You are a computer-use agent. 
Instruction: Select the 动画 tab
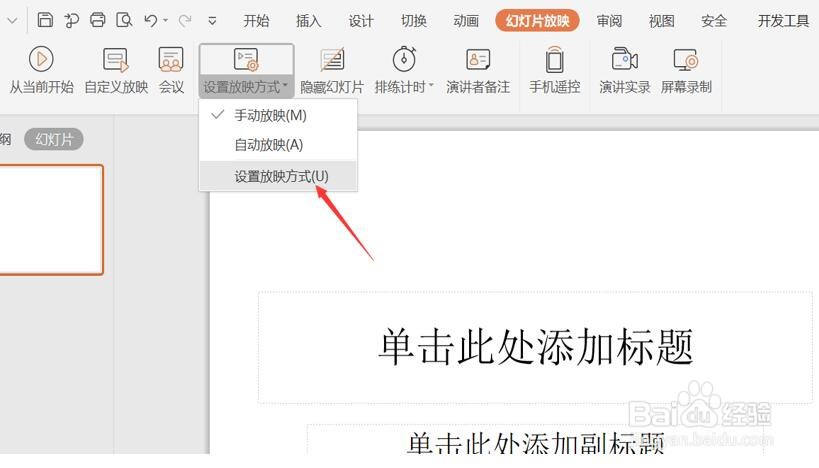(466, 21)
